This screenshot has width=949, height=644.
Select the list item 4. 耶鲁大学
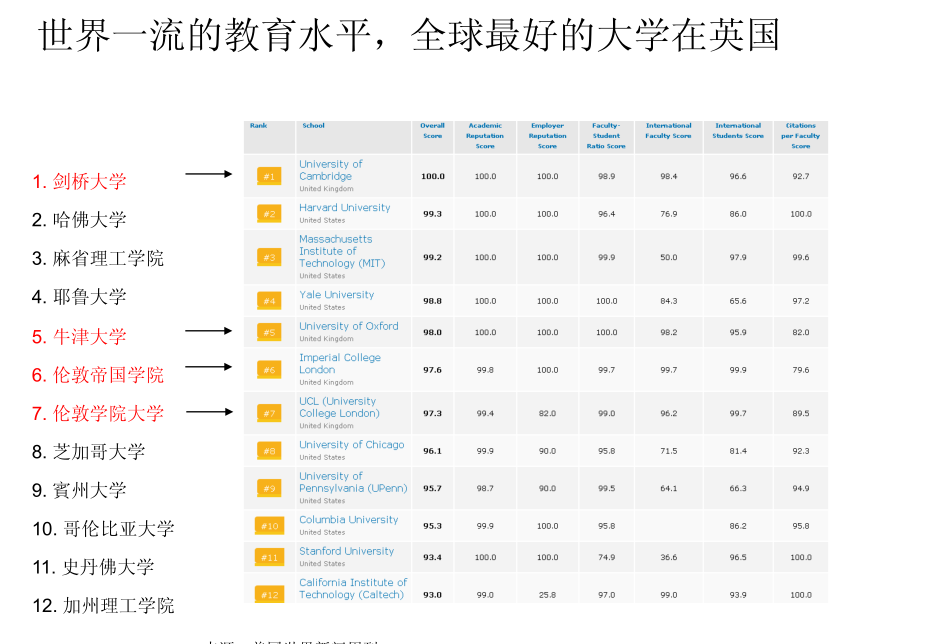[79, 297]
